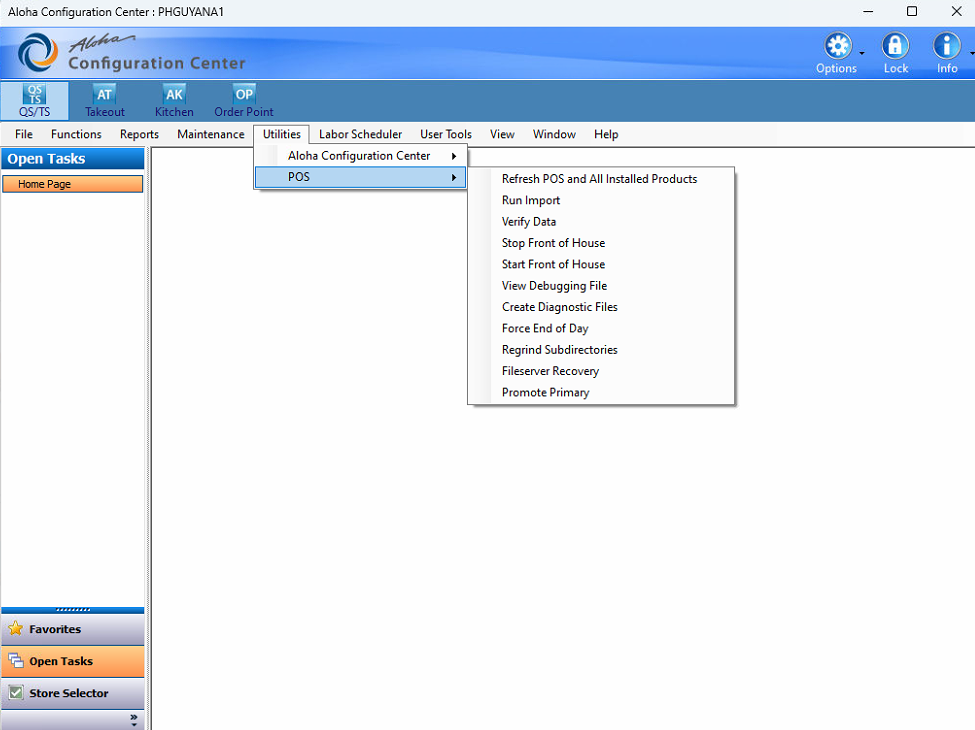975x730 pixels.
Task: Open the Functions menu
Action: click(x=76, y=134)
